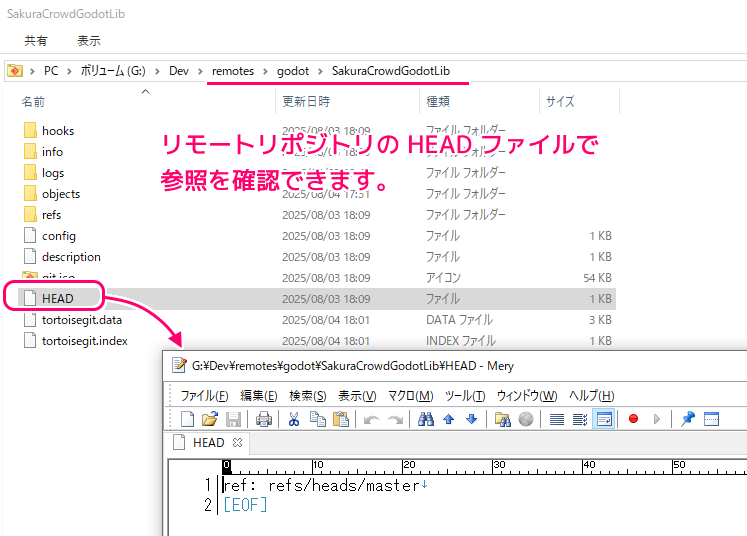
Task: Click the Find Next down-arrow icon
Action: (472, 419)
